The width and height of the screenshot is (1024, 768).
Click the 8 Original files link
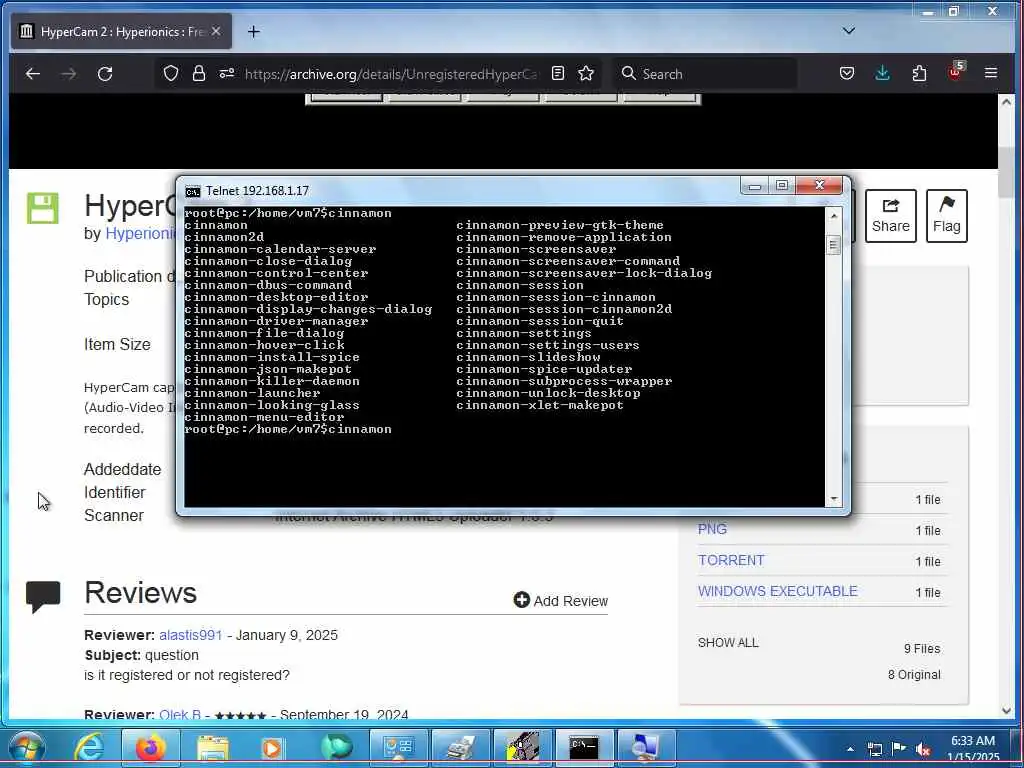click(x=914, y=675)
